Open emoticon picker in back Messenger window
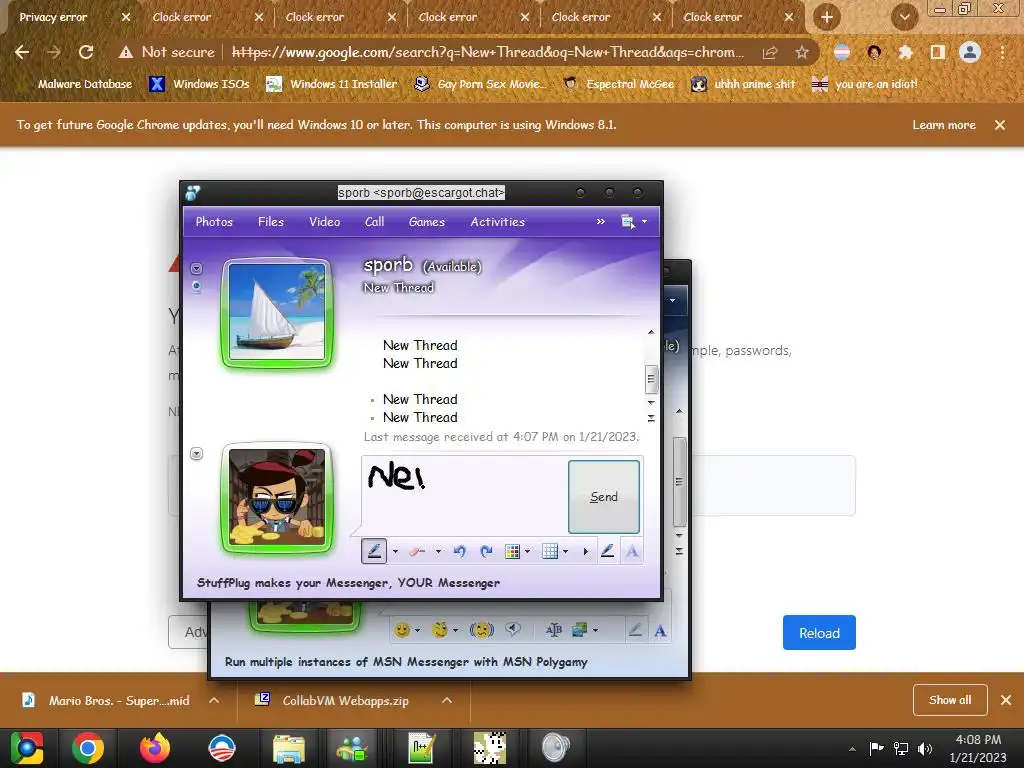1024x768 pixels. click(x=402, y=630)
